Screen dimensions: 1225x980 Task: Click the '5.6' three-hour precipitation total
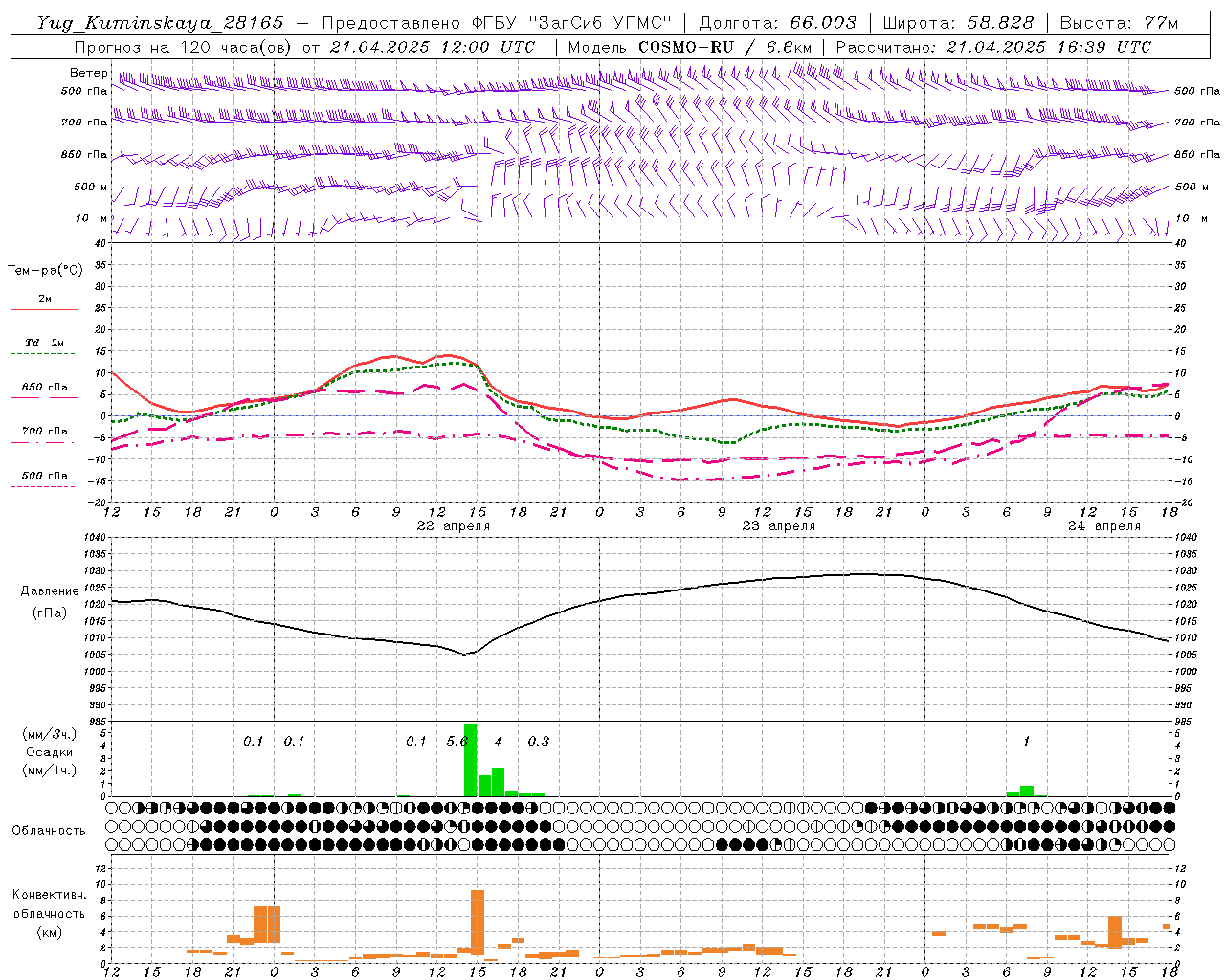tap(457, 741)
